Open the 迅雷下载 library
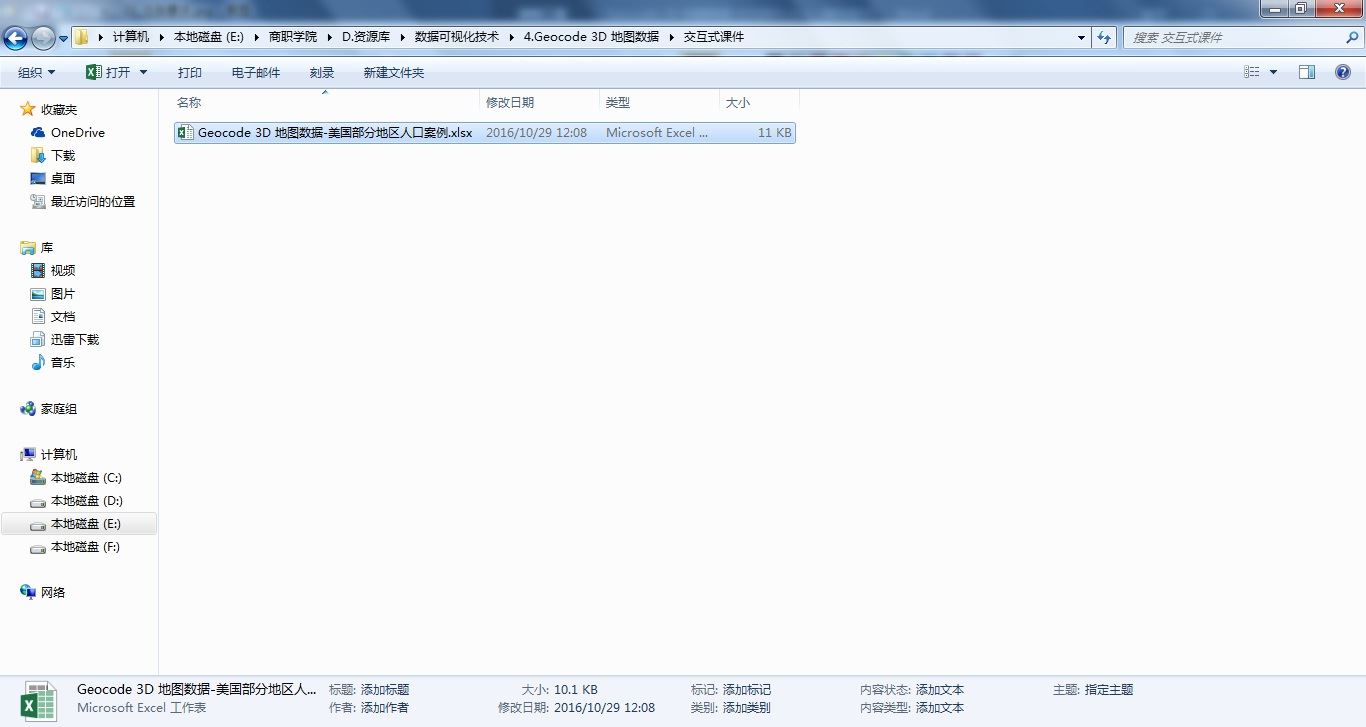Image resolution: width=1366 pixels, height=727 pixels. point(75,339)
